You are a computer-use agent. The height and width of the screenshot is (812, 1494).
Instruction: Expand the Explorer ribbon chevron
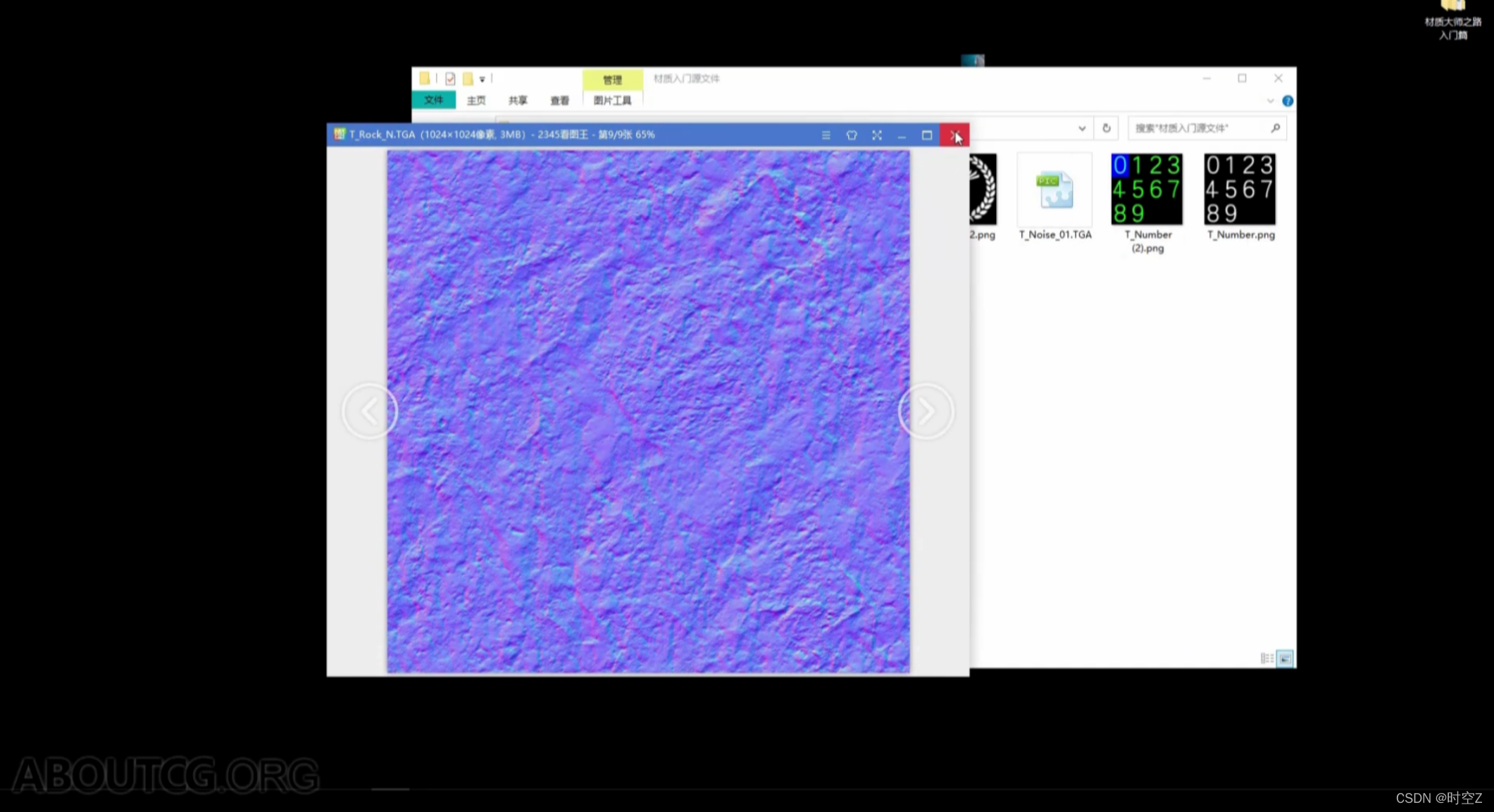tap(1270, 101)
